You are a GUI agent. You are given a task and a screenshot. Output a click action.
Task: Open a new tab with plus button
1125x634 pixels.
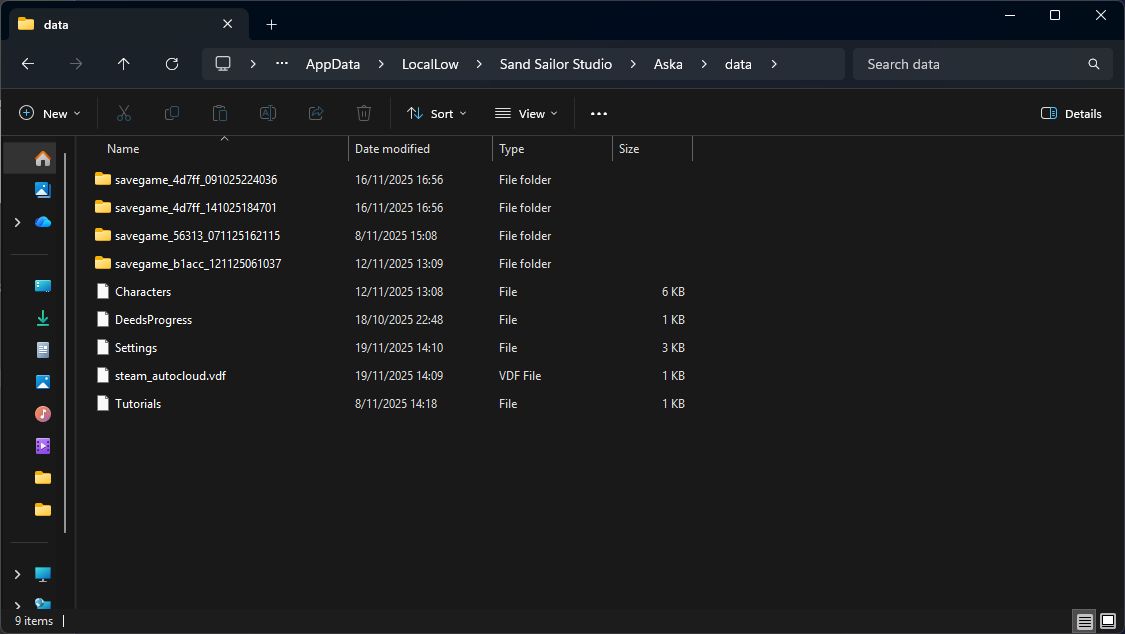coord(271,24)
